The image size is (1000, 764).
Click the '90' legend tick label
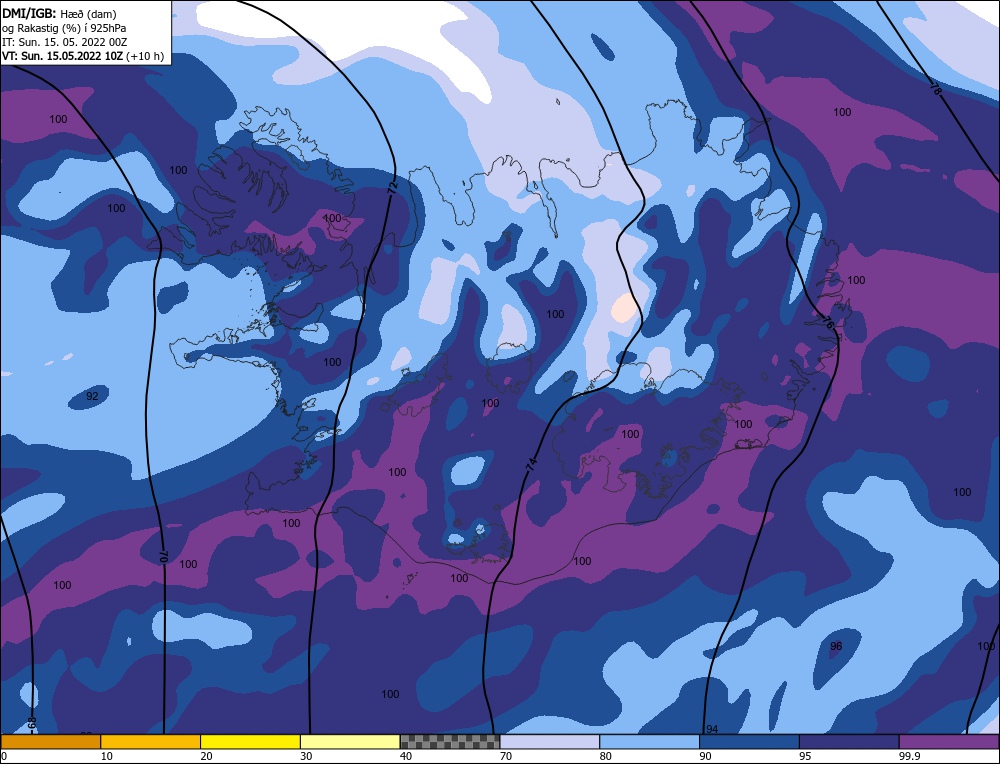point(705,756)
